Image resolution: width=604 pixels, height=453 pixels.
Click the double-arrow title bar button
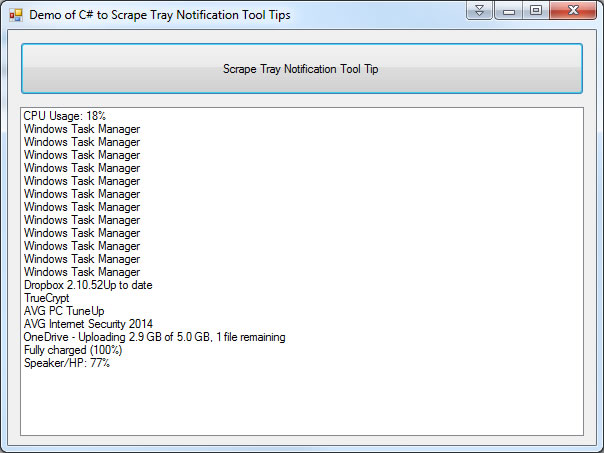[x=479, y=10]
